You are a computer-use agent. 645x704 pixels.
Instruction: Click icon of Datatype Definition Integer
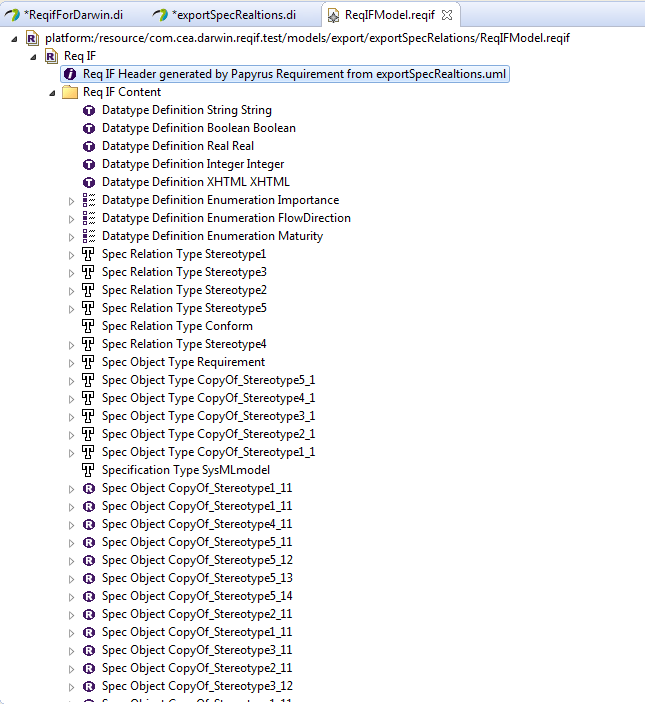[89, 164]
